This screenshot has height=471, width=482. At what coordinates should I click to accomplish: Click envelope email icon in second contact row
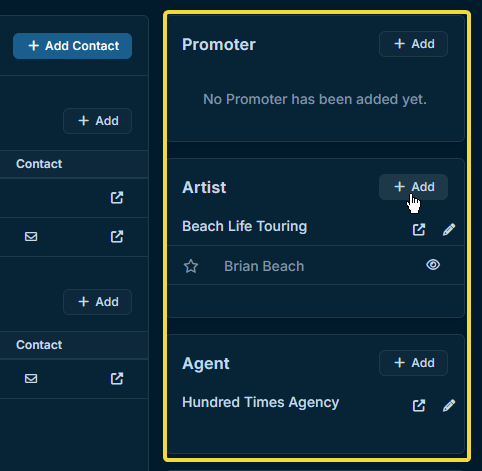[x=31, y=237]
